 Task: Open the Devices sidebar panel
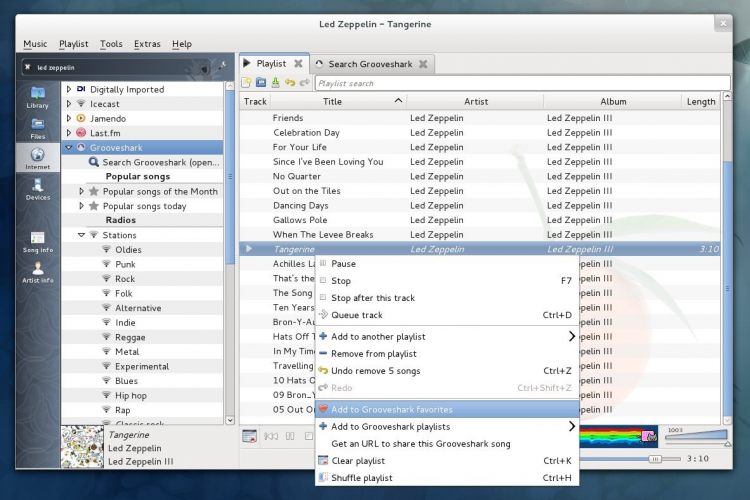tap(37, 190)
